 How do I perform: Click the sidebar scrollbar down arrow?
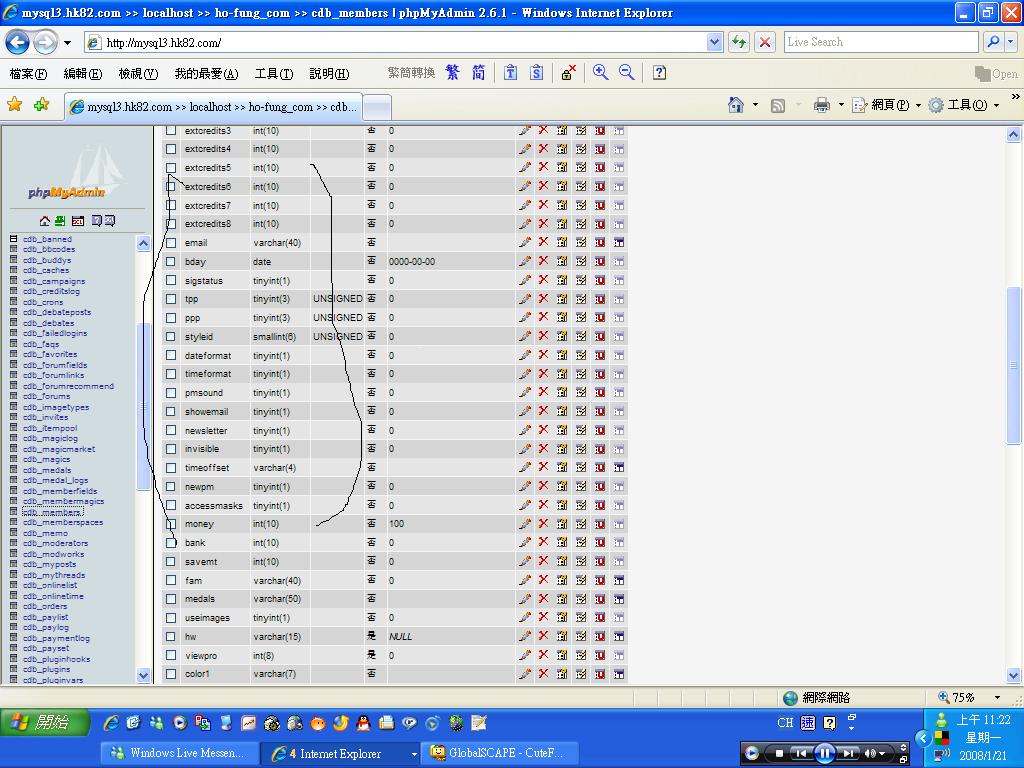coord(144,675)
